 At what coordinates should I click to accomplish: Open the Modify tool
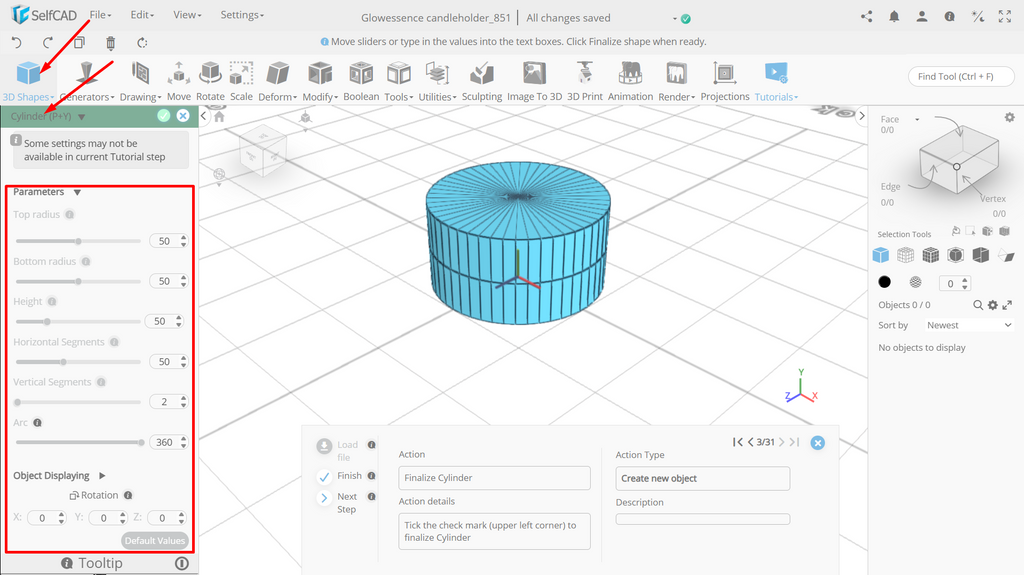point(320,81)
